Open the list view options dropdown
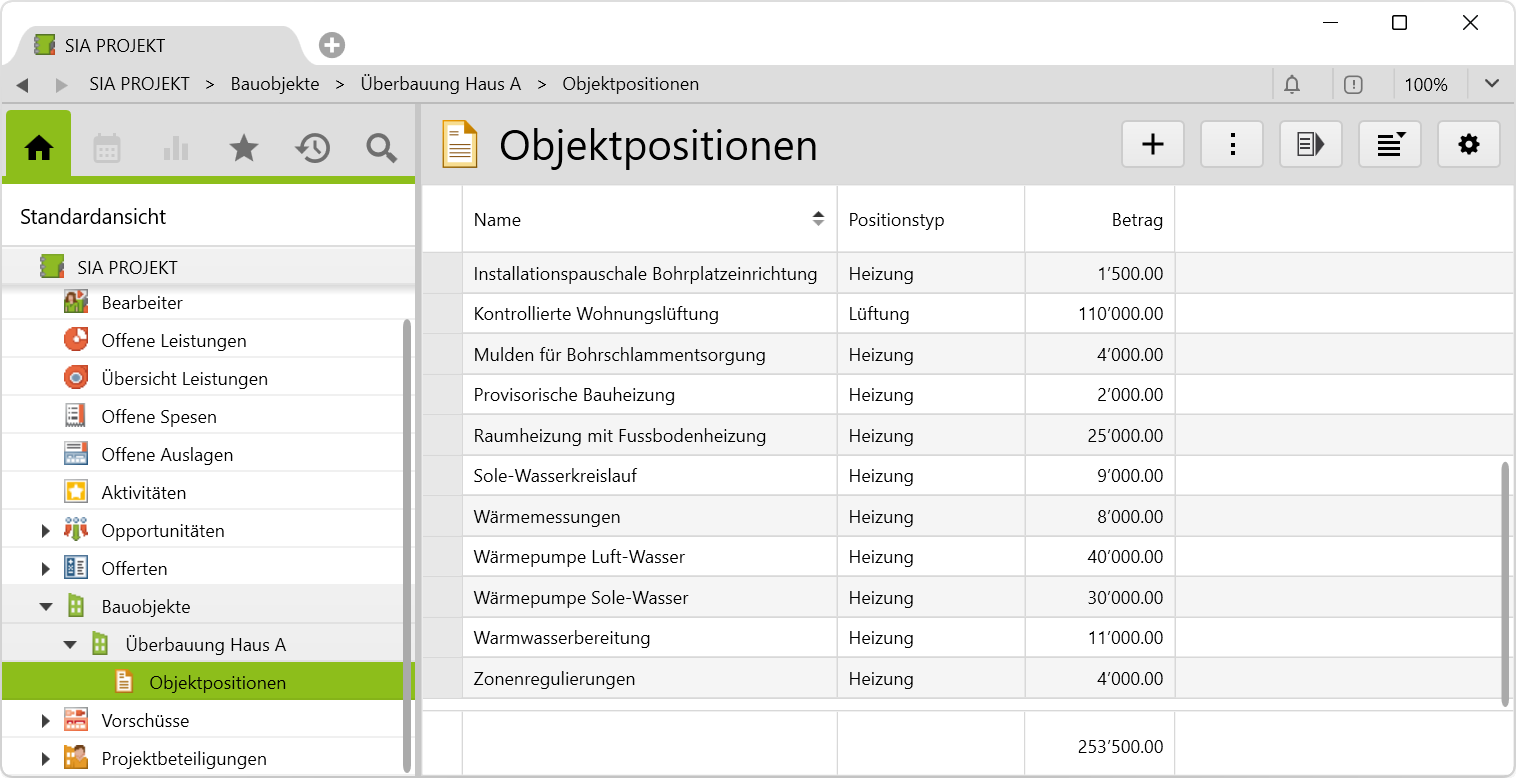This screenshot has height=778, width=1516. pos(1389,145)
